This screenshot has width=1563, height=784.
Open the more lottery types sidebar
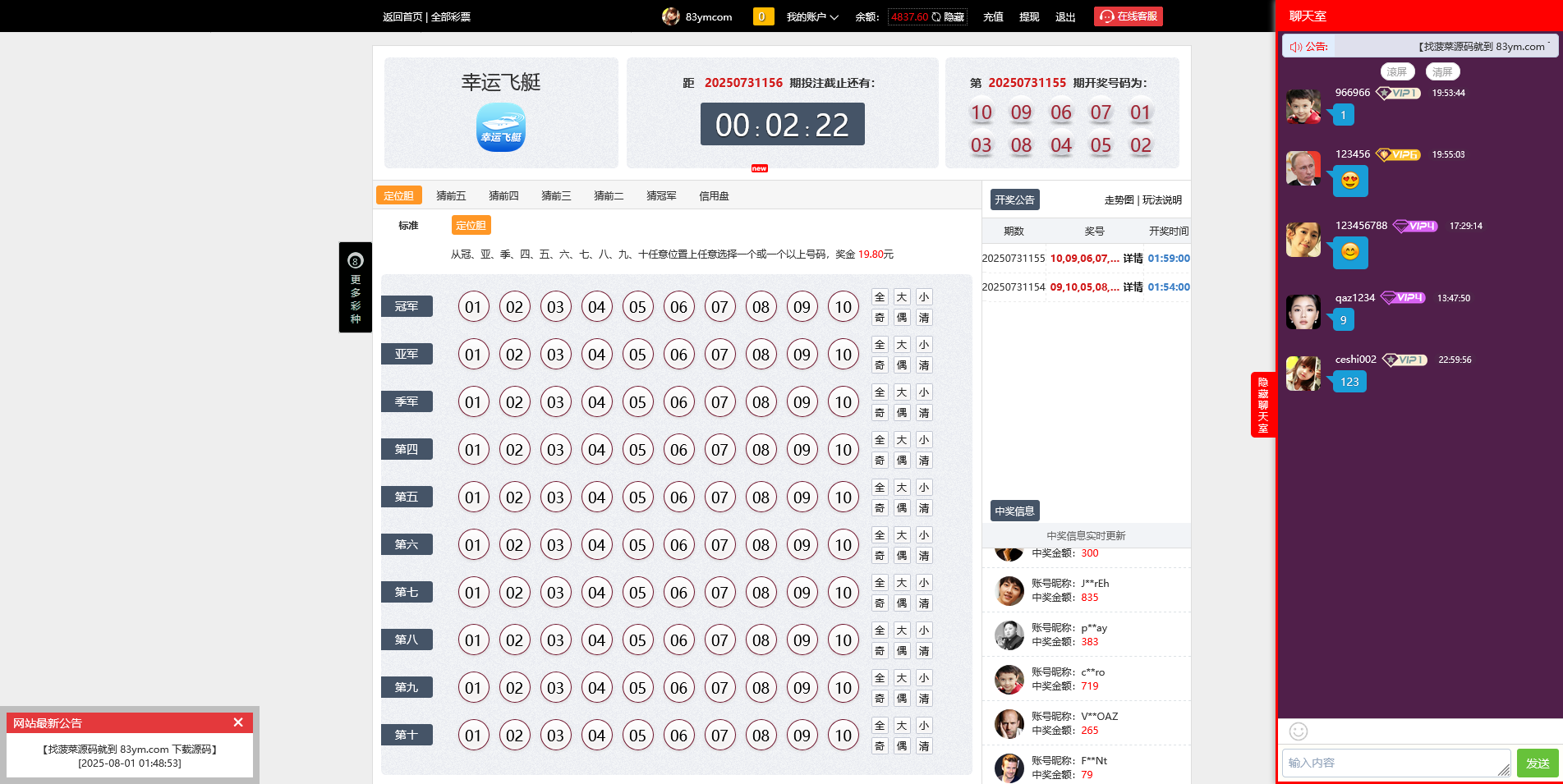(356, 287)
